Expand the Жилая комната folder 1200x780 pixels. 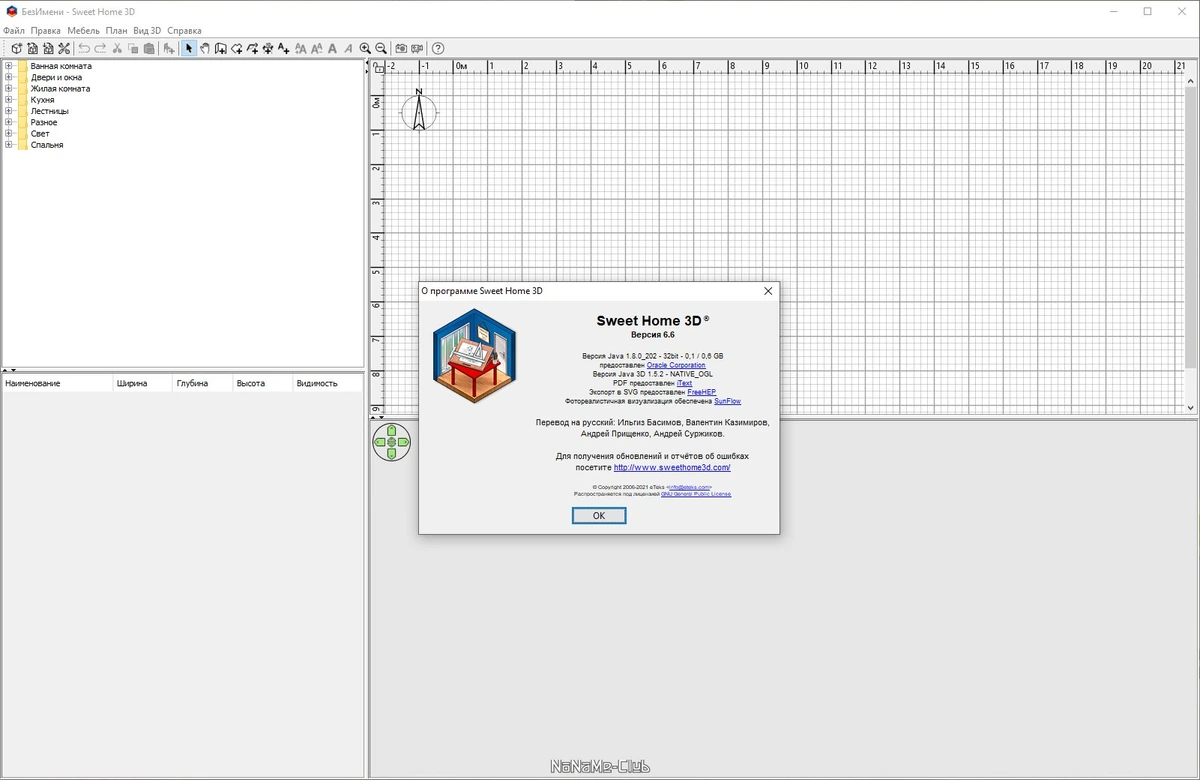[9, 88]
